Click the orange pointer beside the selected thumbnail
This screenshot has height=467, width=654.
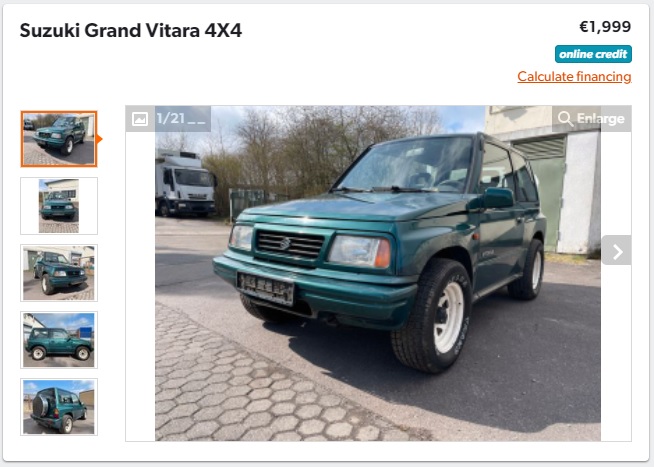click(99, 139)
